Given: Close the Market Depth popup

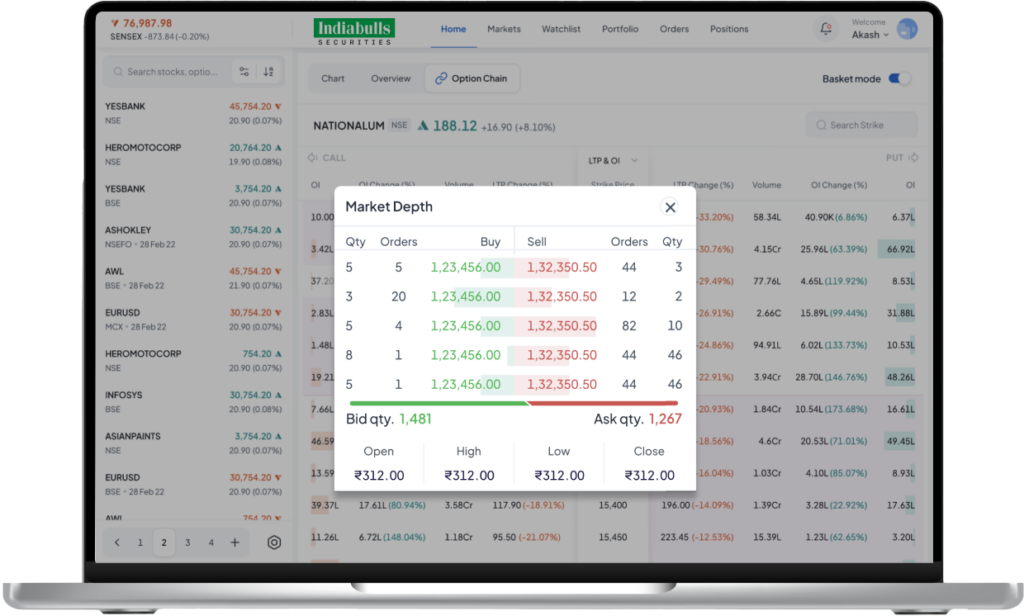Looking at the screenshot, I should 670,207.
